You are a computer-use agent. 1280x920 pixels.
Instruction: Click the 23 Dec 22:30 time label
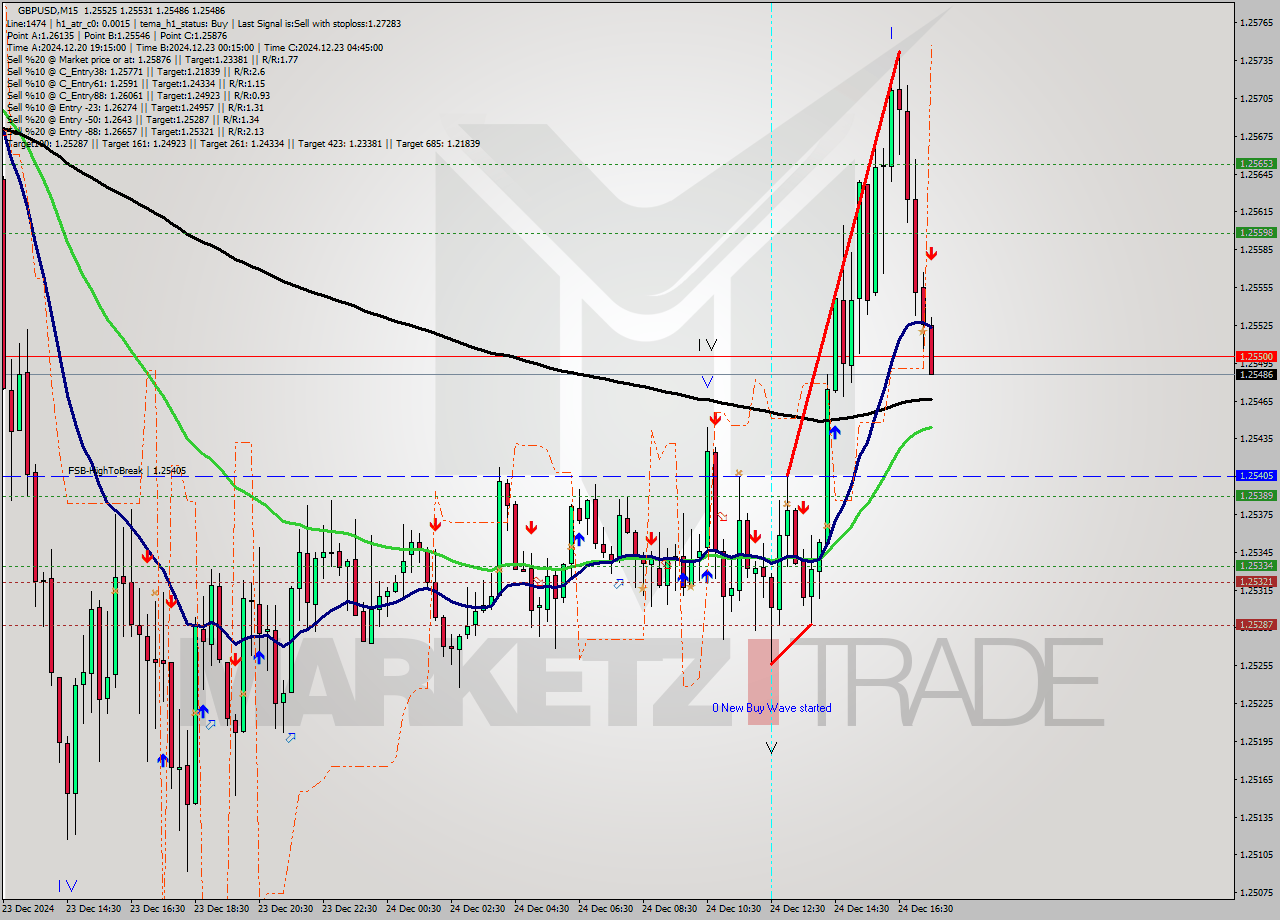349,909
